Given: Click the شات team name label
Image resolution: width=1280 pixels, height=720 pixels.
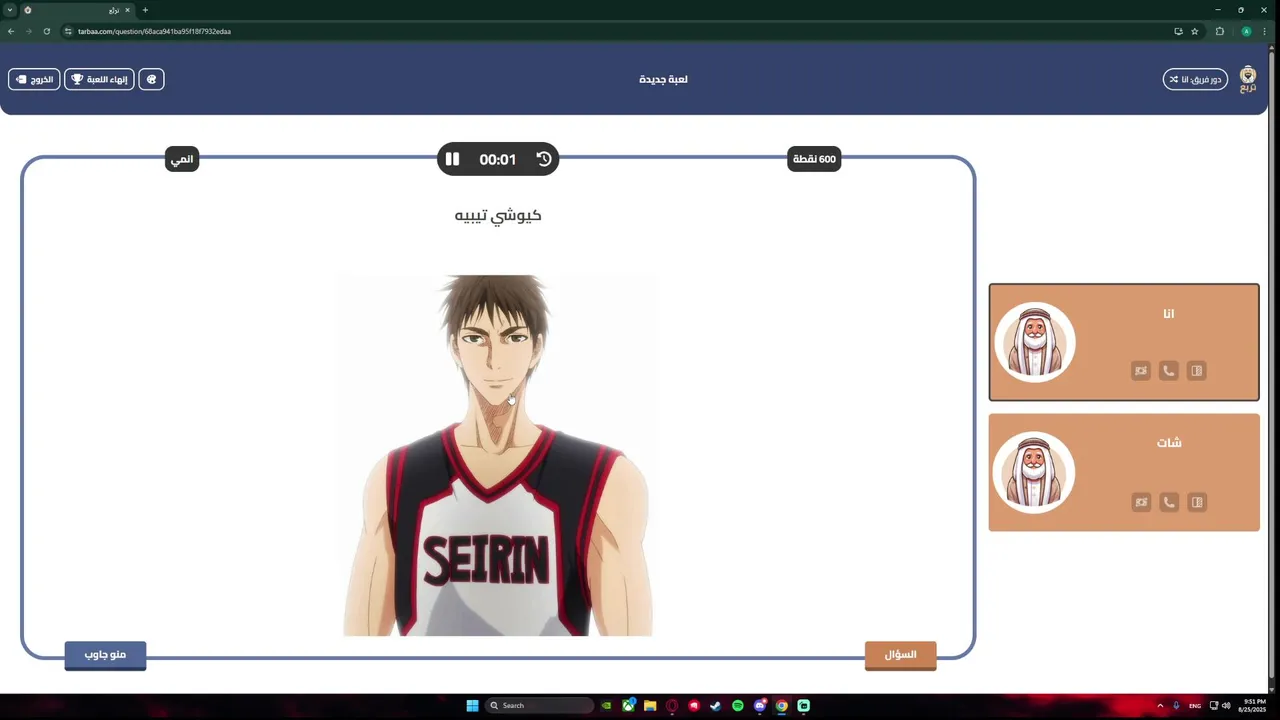Looking at the screenshot, I should coord(1169,443).
